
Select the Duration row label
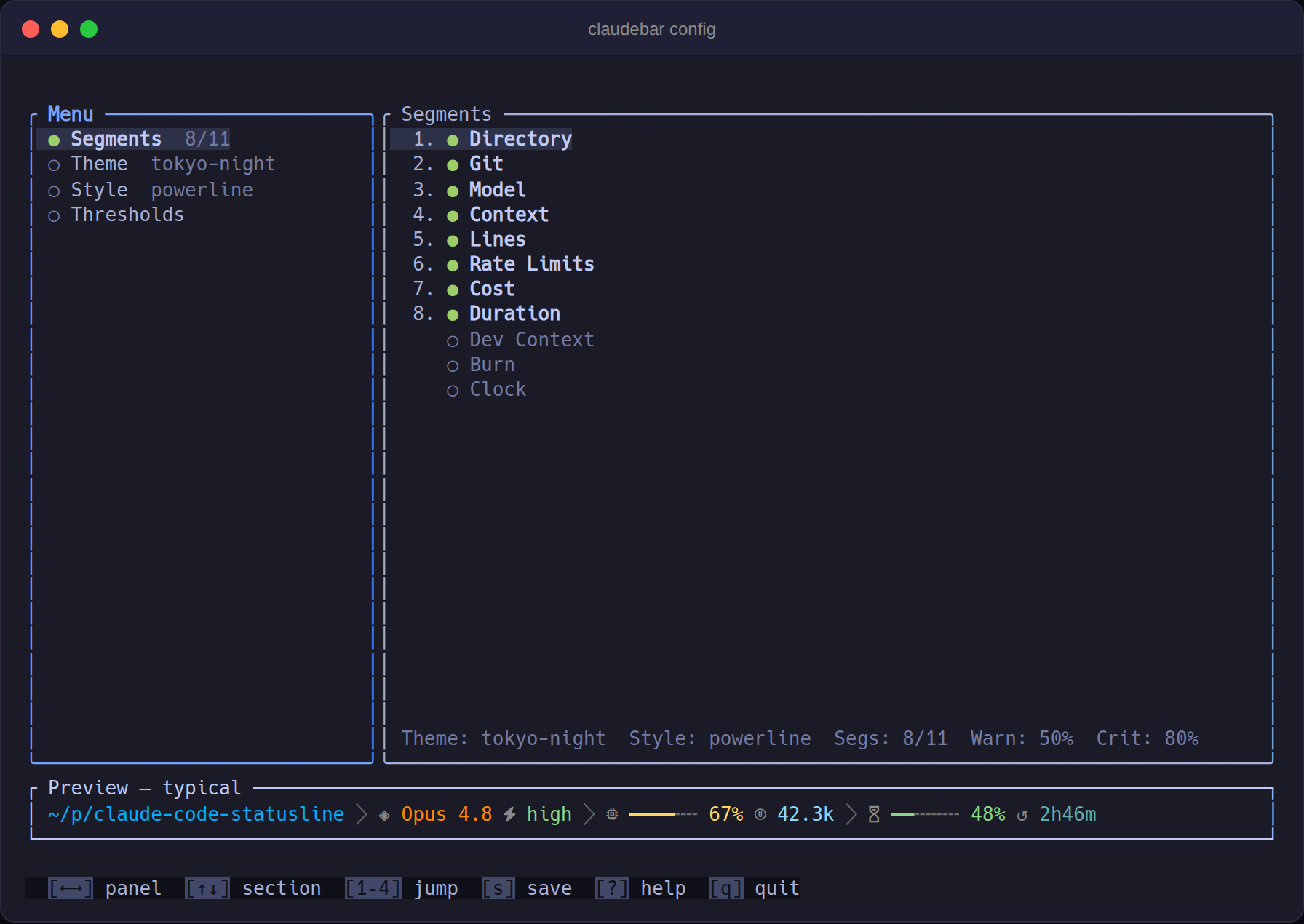pos(514,314)
